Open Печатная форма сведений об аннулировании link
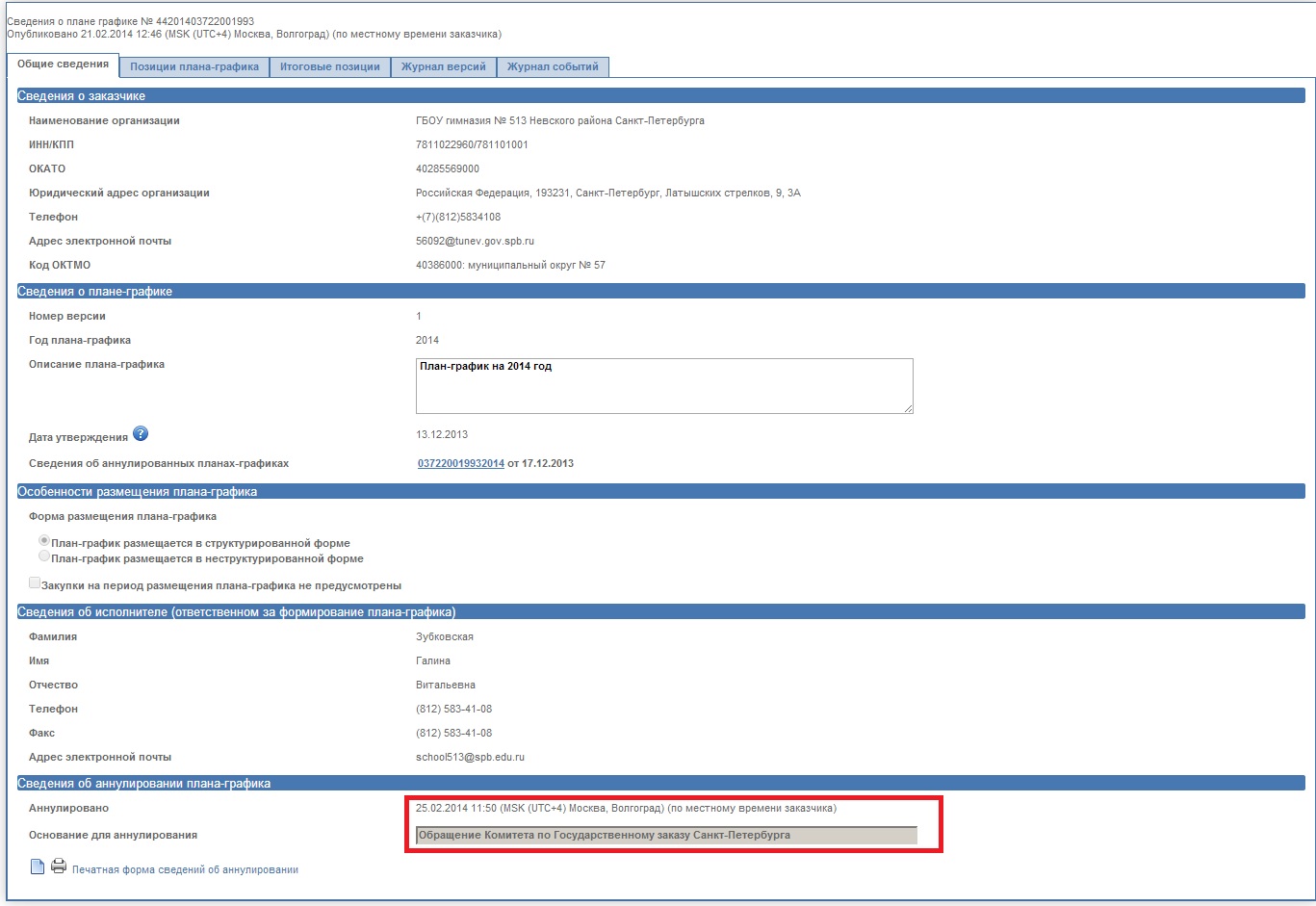 pyautogui.click(x=185, y=869)
